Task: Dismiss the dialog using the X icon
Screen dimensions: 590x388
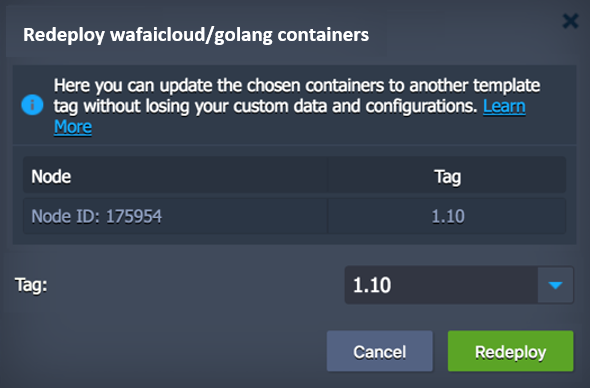Action: [x=570, y=21]
